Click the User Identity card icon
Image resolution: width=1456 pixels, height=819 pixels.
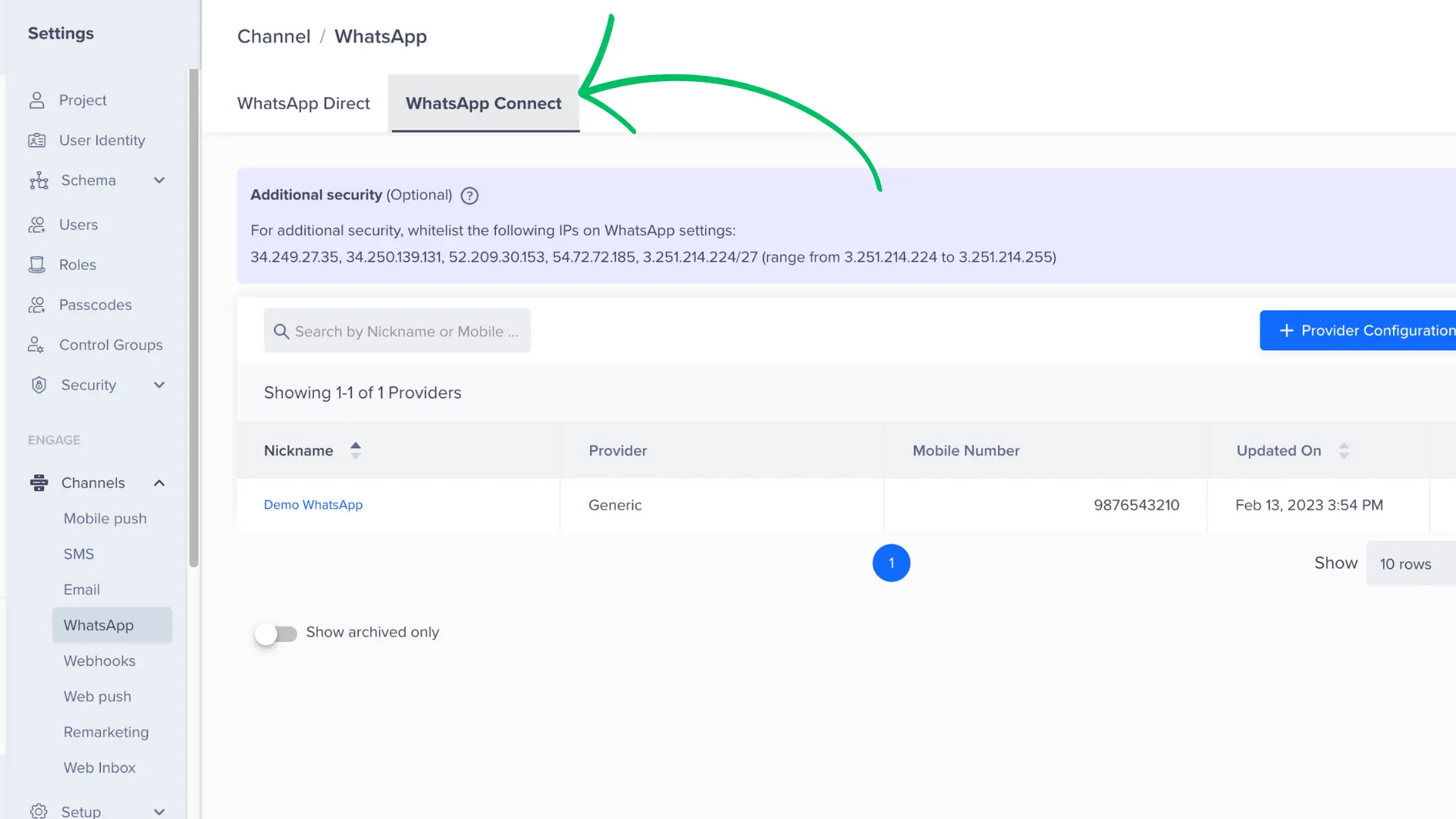pyautogui.click(x=36, y=140)
